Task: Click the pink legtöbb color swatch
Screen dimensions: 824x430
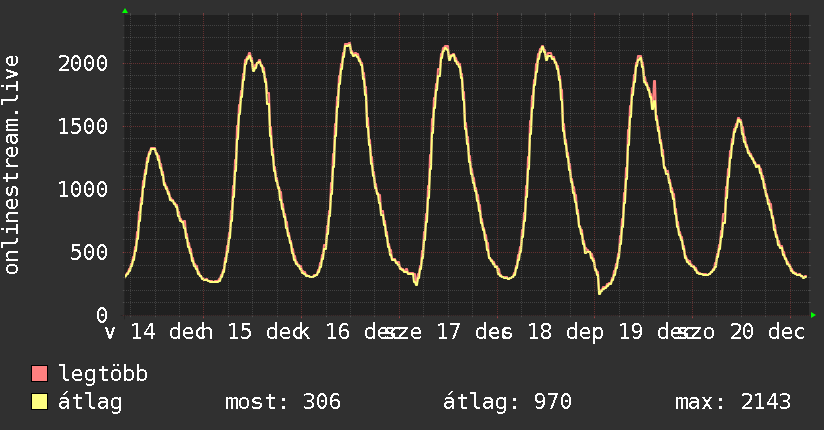Action: click(x=39, y=373)
